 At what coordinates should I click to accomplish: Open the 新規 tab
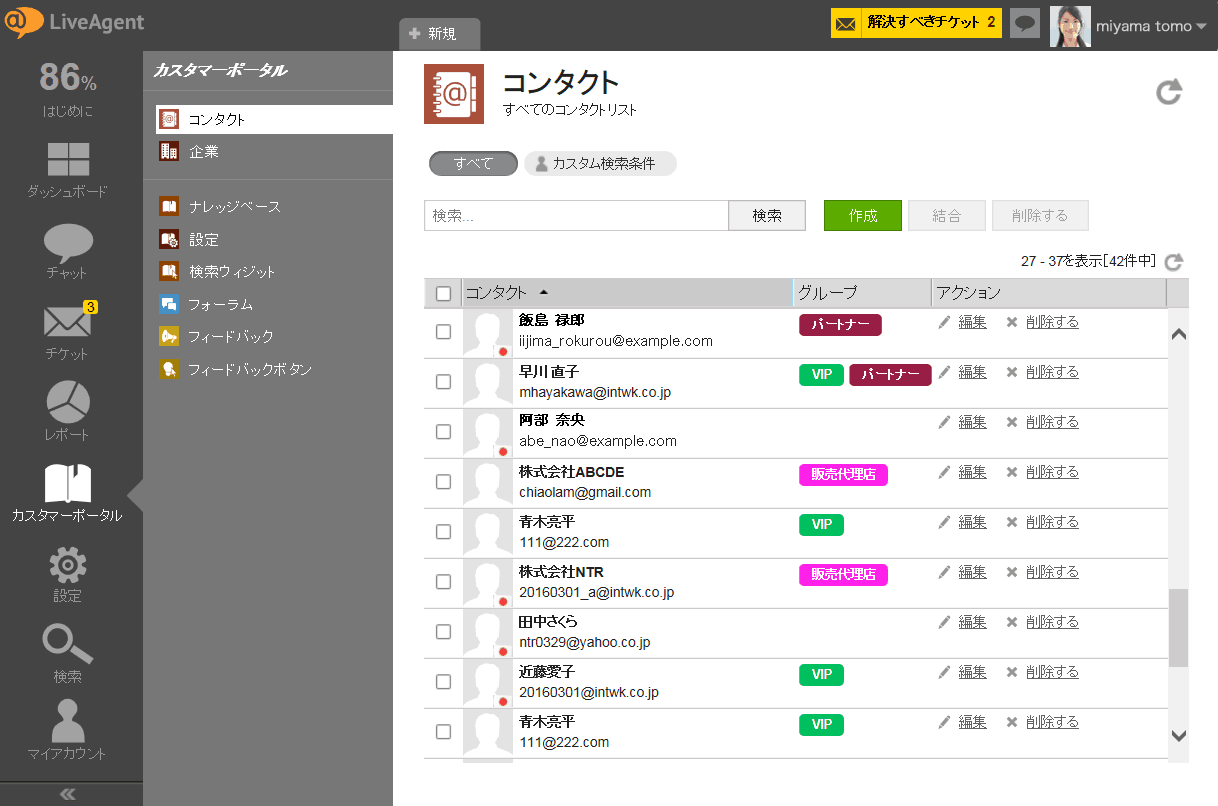(x=439, y=34)
